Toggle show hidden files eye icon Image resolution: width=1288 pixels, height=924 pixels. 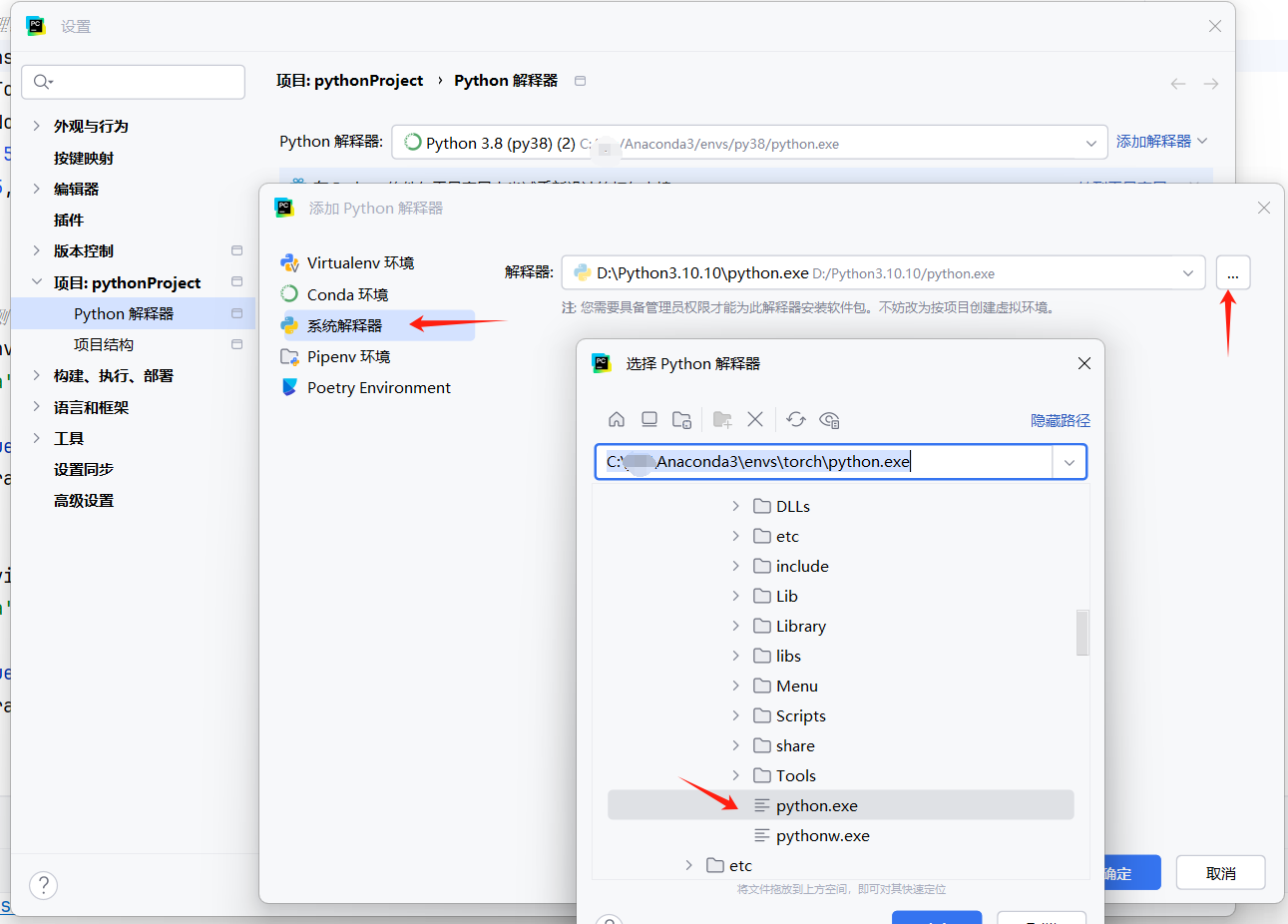[829, 419]
